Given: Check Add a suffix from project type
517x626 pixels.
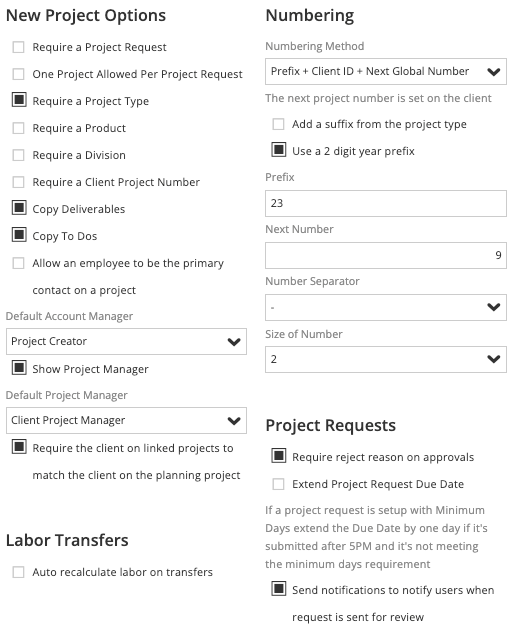Looking at the screenshot, I should 278,124.
